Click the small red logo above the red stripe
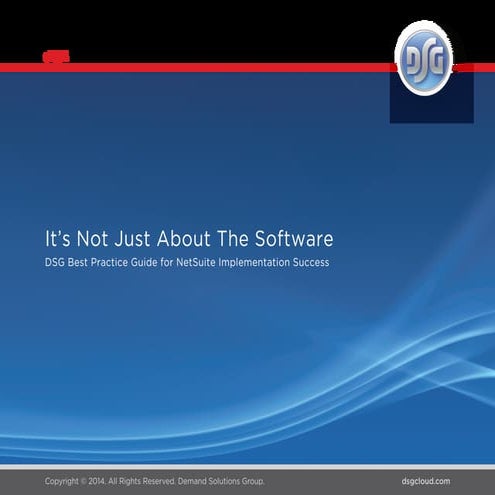Viewport: 495px width, 495px height. click(x=56, y=56)
